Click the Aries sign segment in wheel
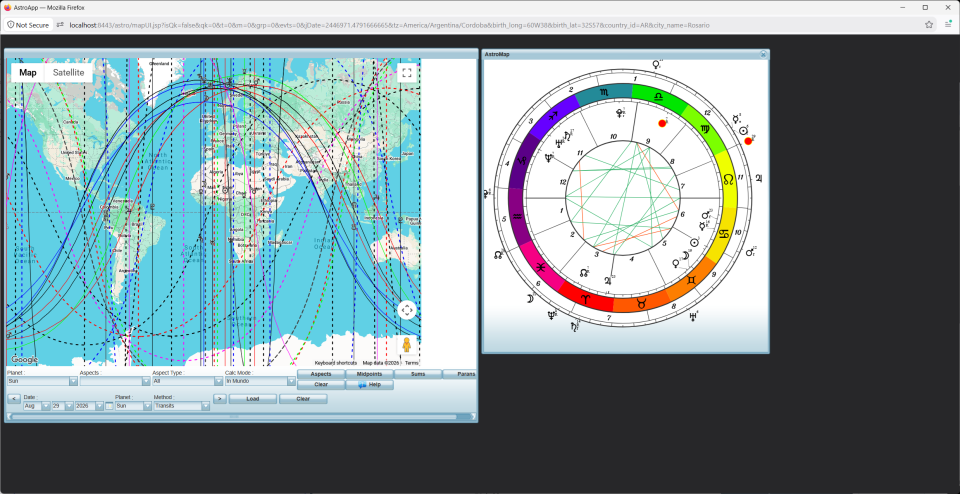 coord(586,298)
